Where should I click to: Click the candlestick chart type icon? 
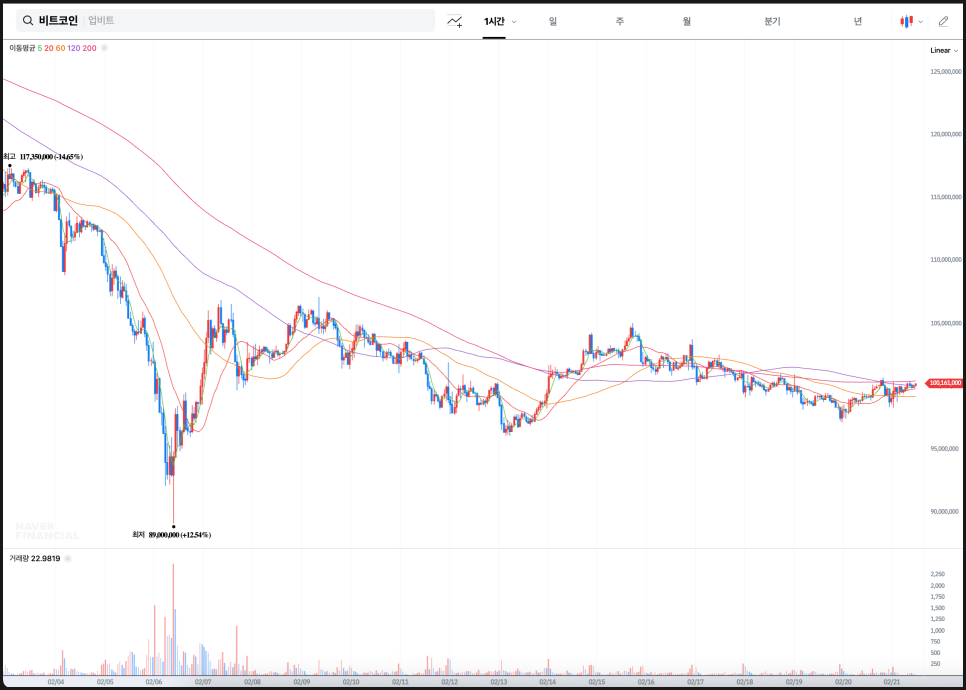(x=906, y=20)
